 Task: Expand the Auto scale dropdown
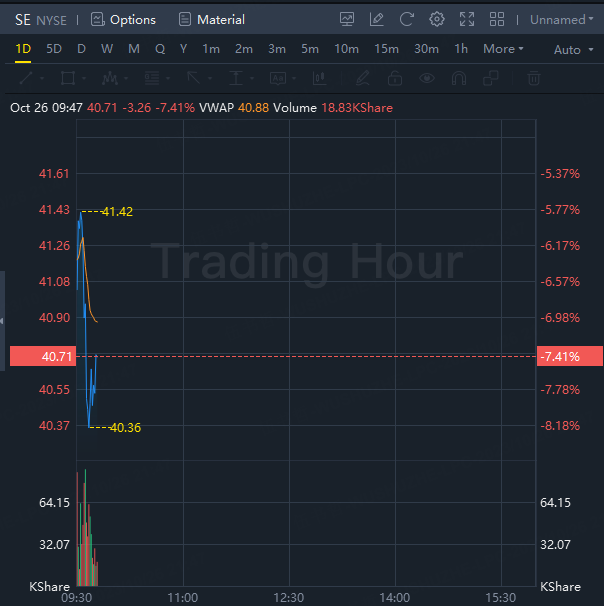point(571,50)
